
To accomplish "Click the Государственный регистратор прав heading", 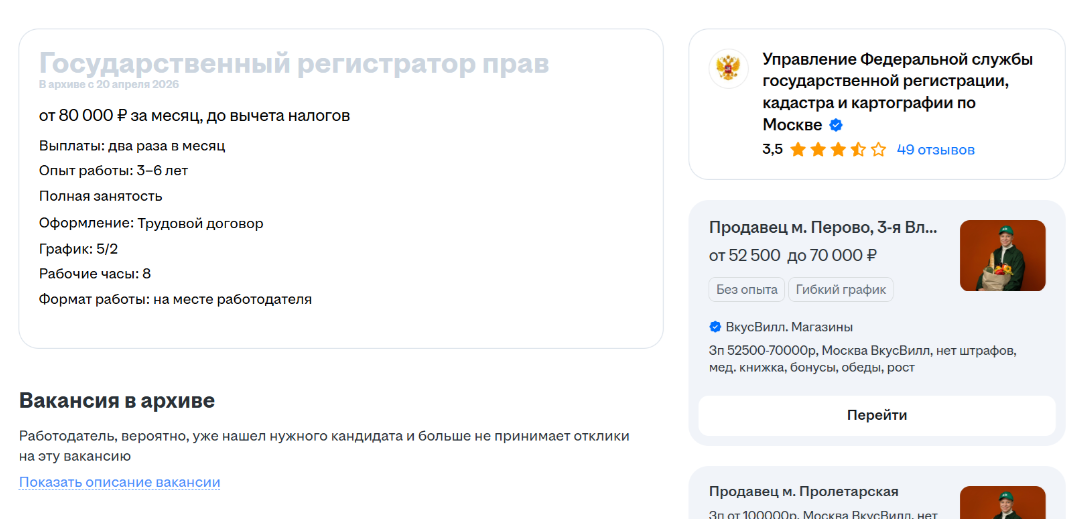I will coord(294,63).
